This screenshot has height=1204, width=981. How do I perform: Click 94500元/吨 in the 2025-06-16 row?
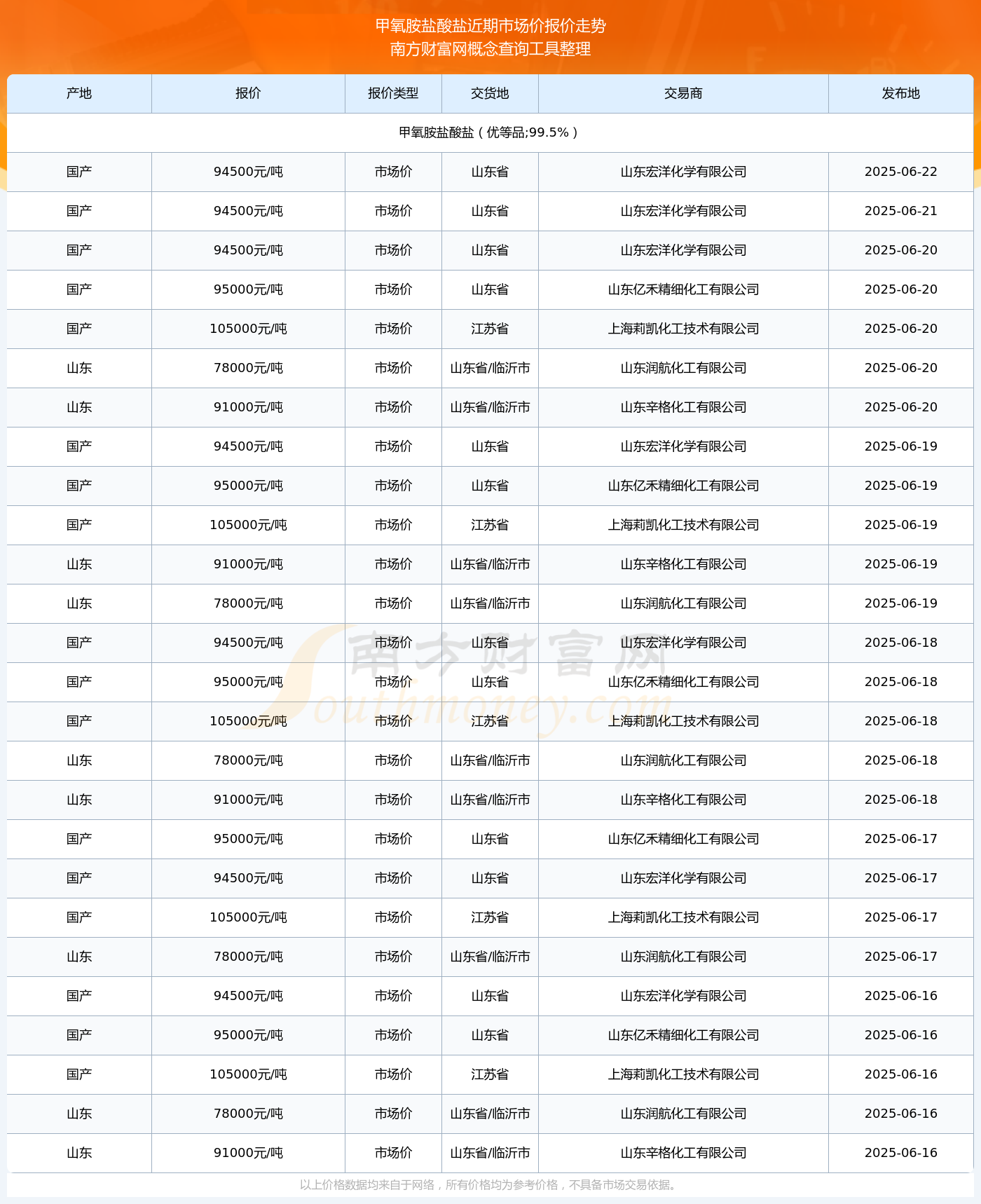[x=248, y=996]
